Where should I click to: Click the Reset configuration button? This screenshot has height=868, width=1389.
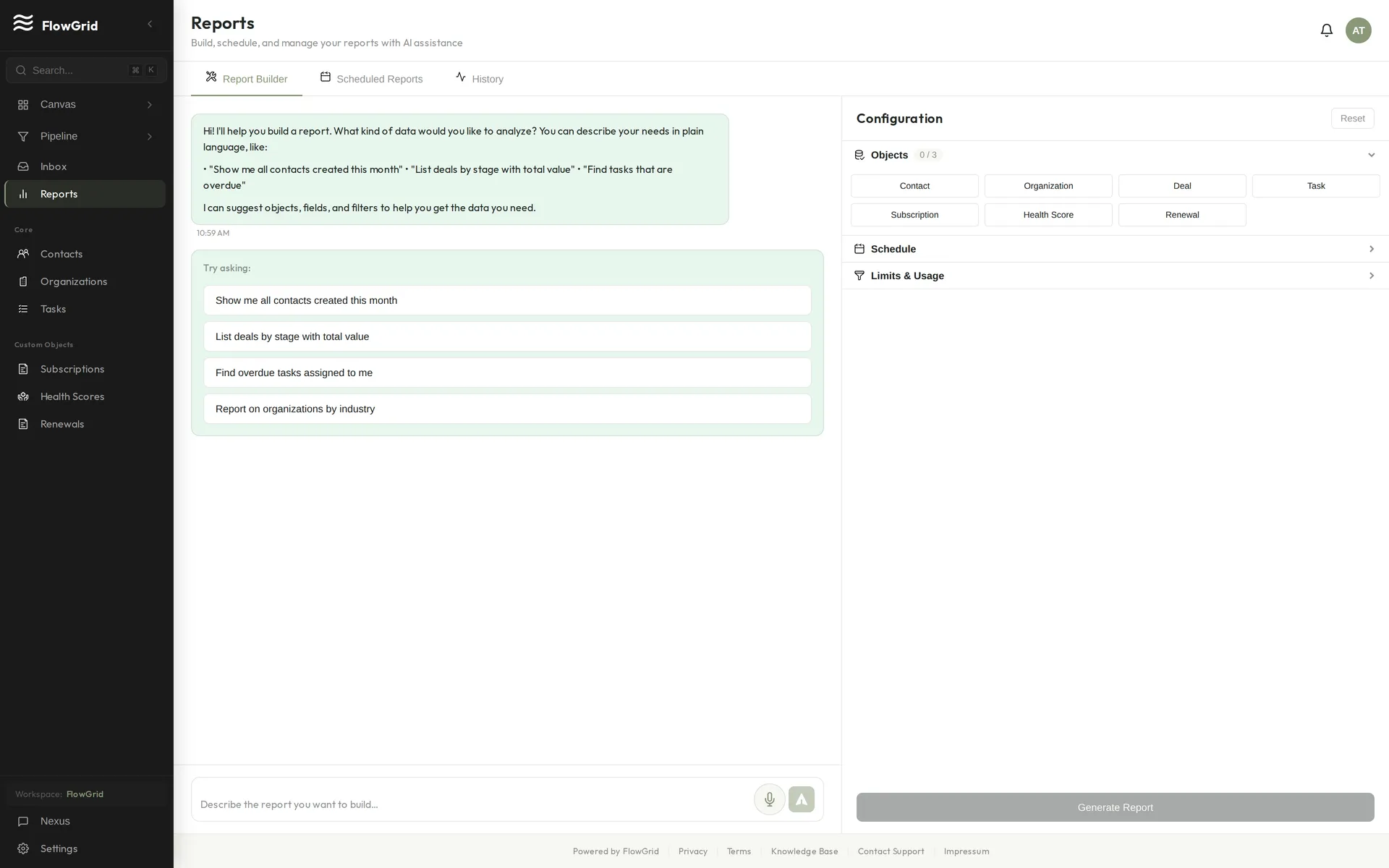[x=1352, y=119]
